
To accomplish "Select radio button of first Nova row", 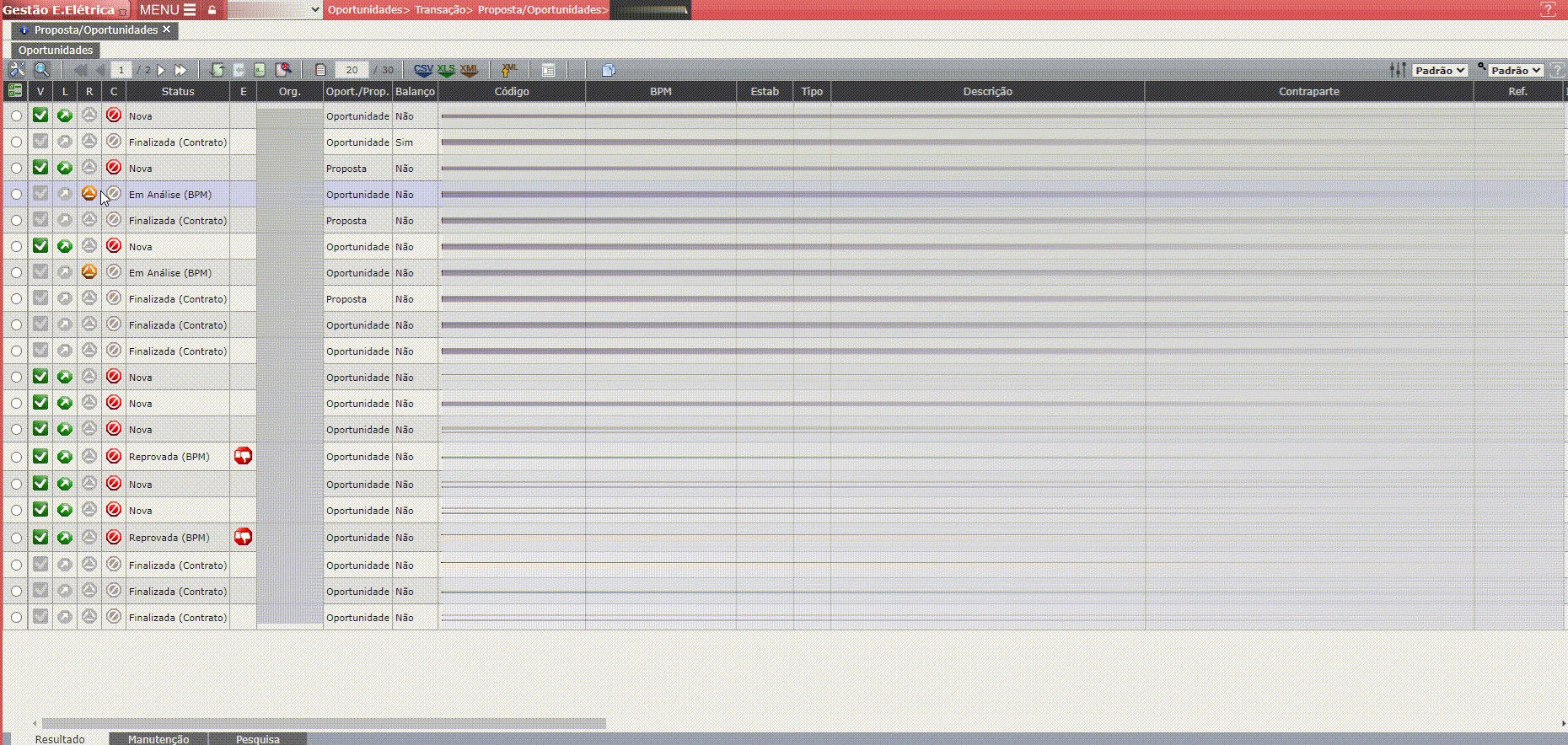I will [16, 116].
